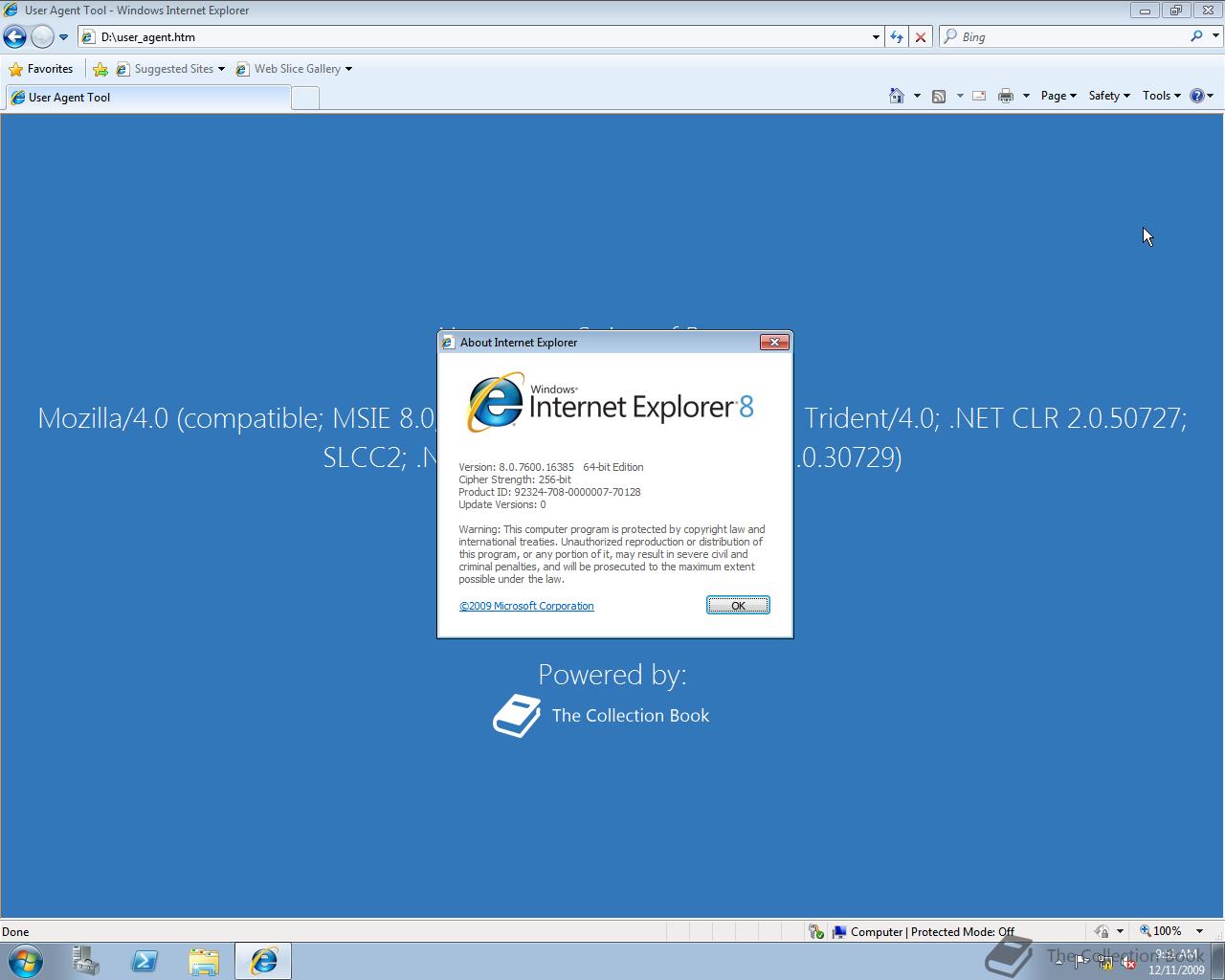The image size is (1225, 980).
Task: Expand the zoom level dropdown arrow
Action: [x=1199, y=931]
